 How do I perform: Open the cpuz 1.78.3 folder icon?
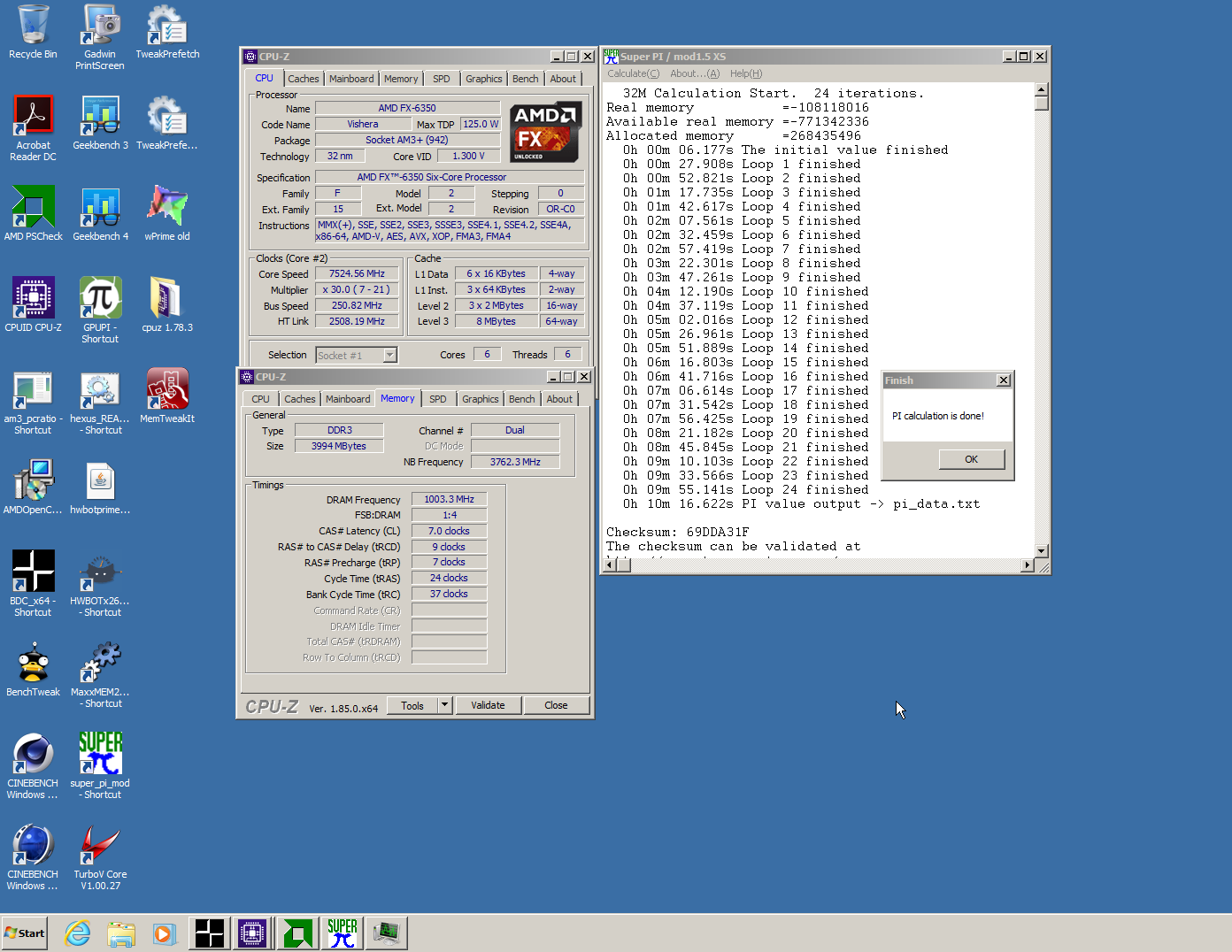click(167, 305)
